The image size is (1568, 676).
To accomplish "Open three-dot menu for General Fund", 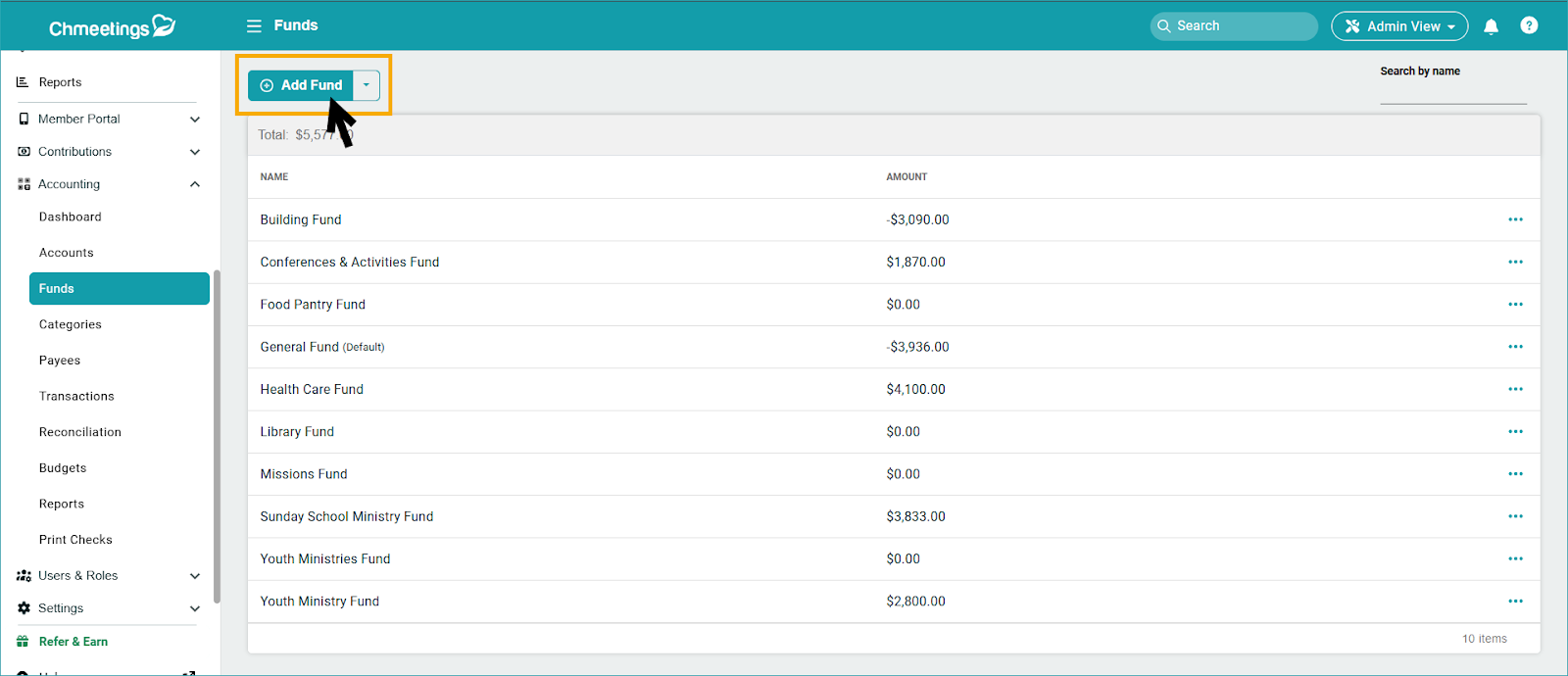I will click(x=1515, y=347).
